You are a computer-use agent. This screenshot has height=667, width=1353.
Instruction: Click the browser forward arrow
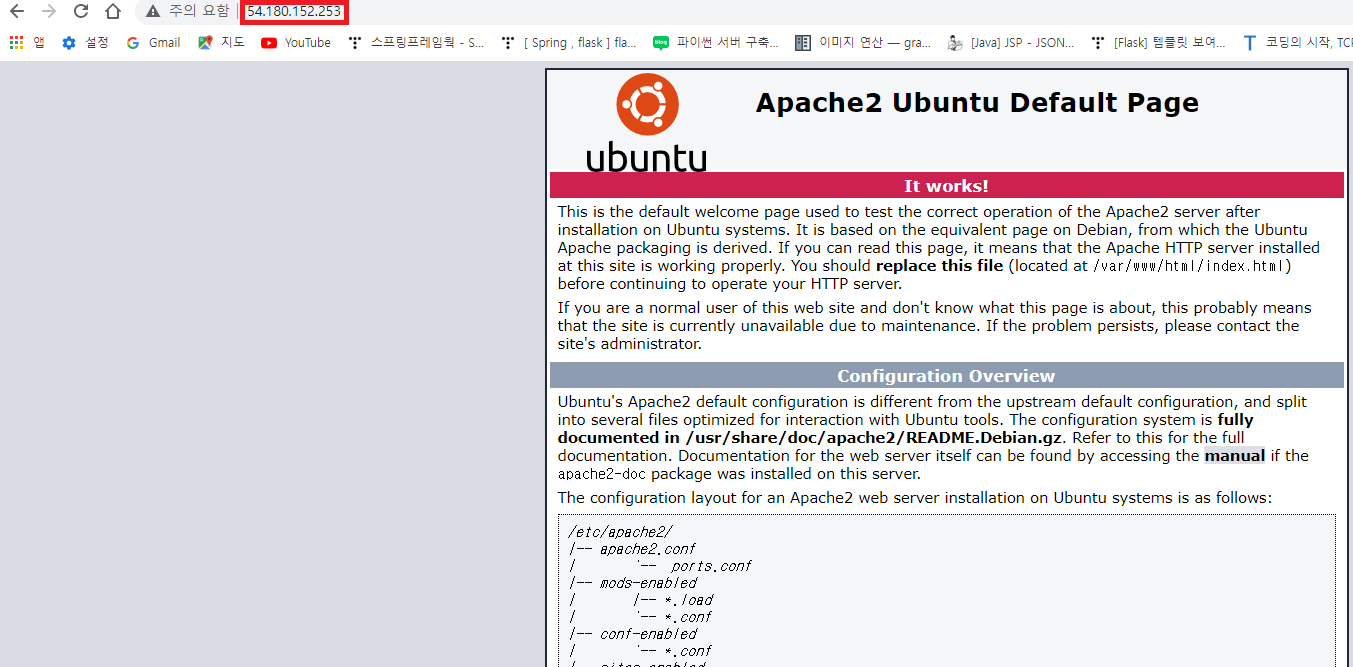(x=49, y=11)
